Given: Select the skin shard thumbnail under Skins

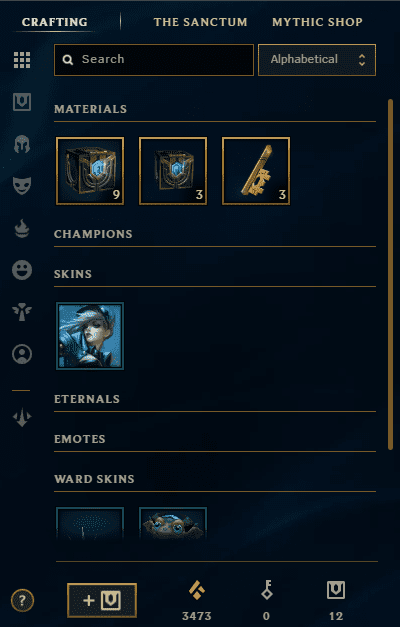Looking at the screenshot, I should click(x=90, y=336).
